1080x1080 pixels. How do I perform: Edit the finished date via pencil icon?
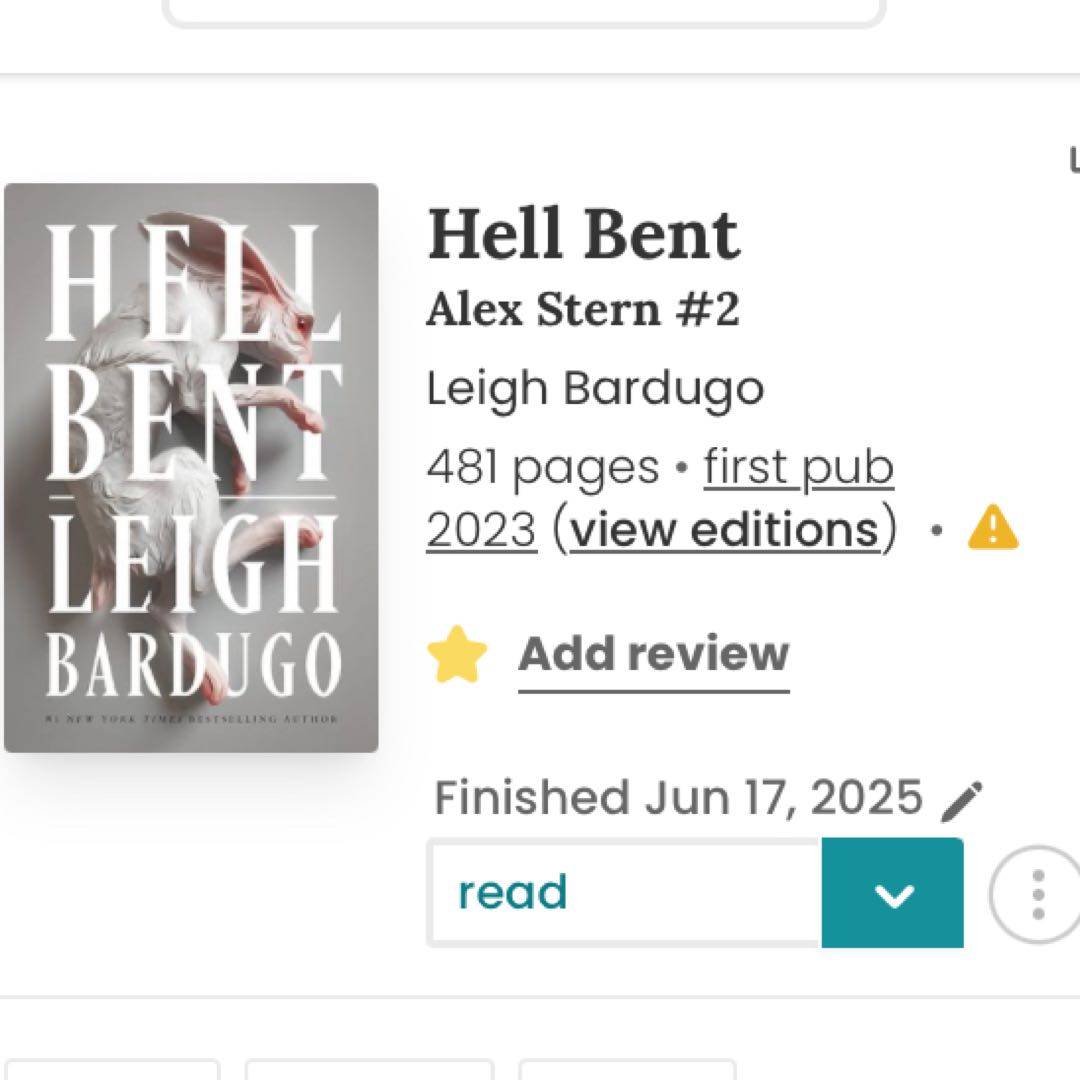[x=962, y=801]
